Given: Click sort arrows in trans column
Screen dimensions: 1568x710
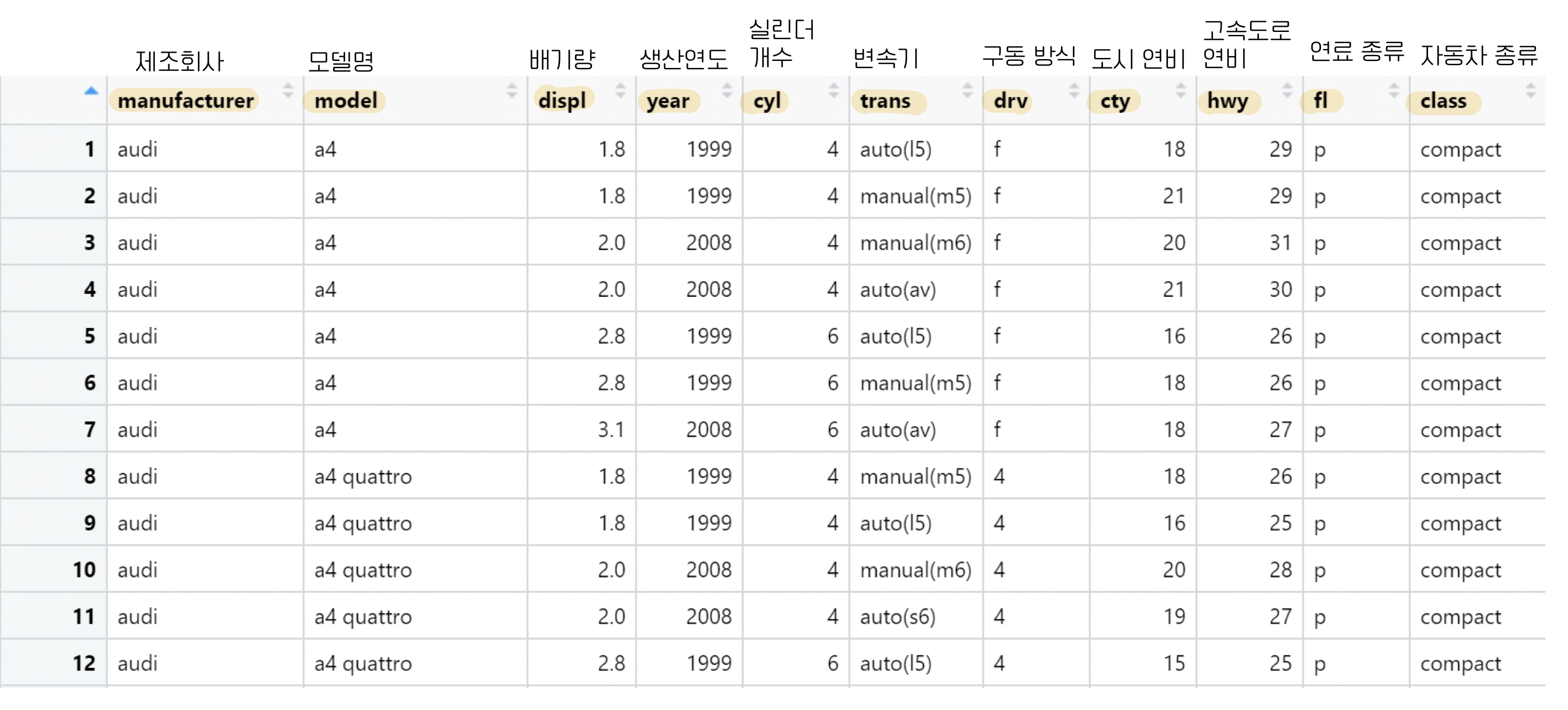Looking at the screenshot, I should point(967,92).
